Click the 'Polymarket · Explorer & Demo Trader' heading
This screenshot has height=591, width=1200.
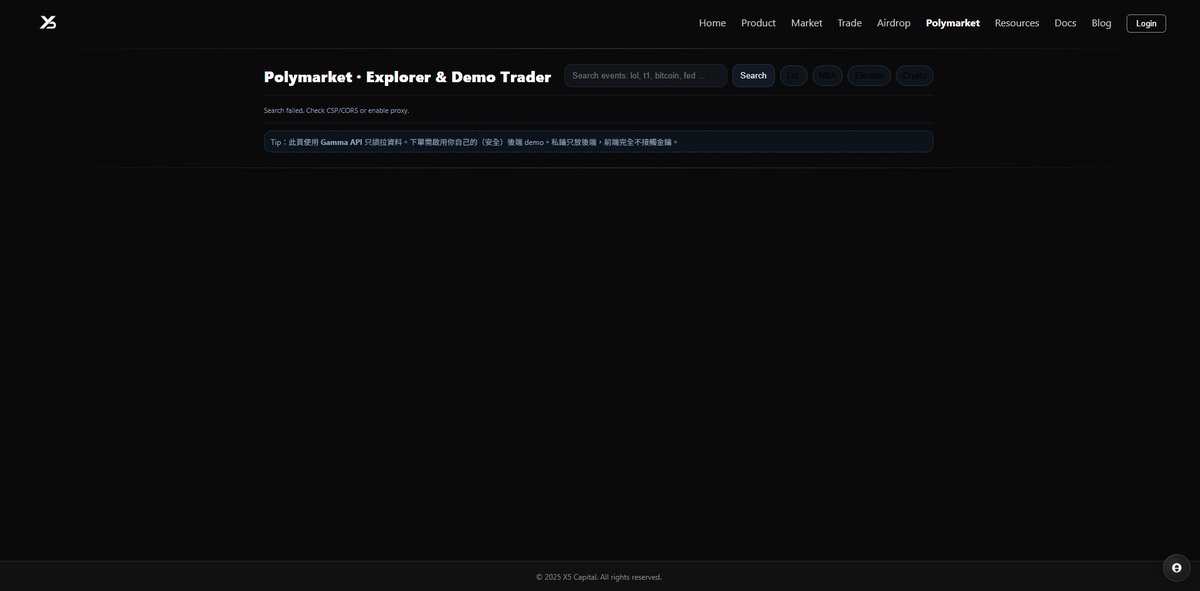[x=407, y=77]
